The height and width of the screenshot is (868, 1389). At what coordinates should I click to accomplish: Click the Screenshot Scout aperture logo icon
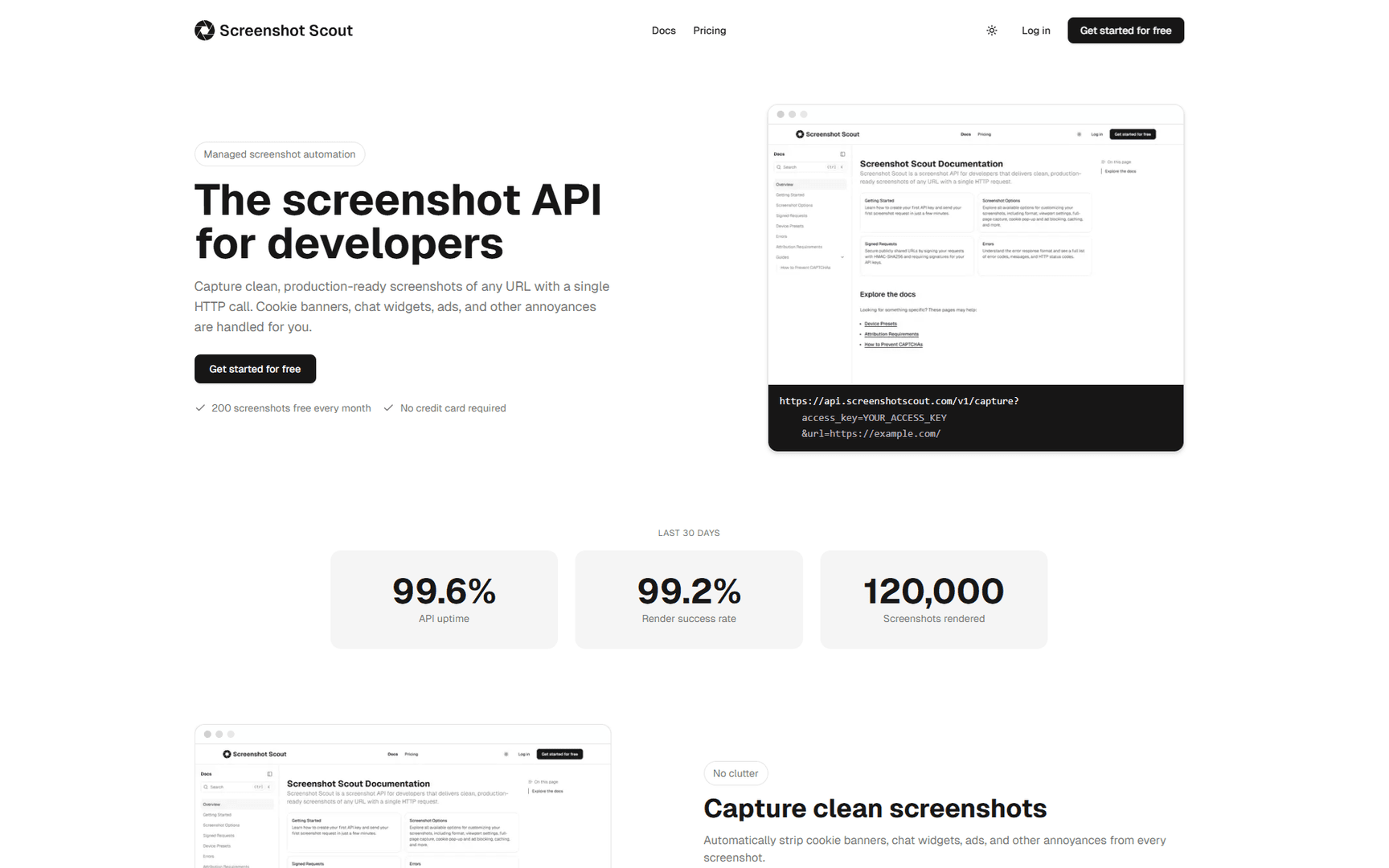(204, 30)
